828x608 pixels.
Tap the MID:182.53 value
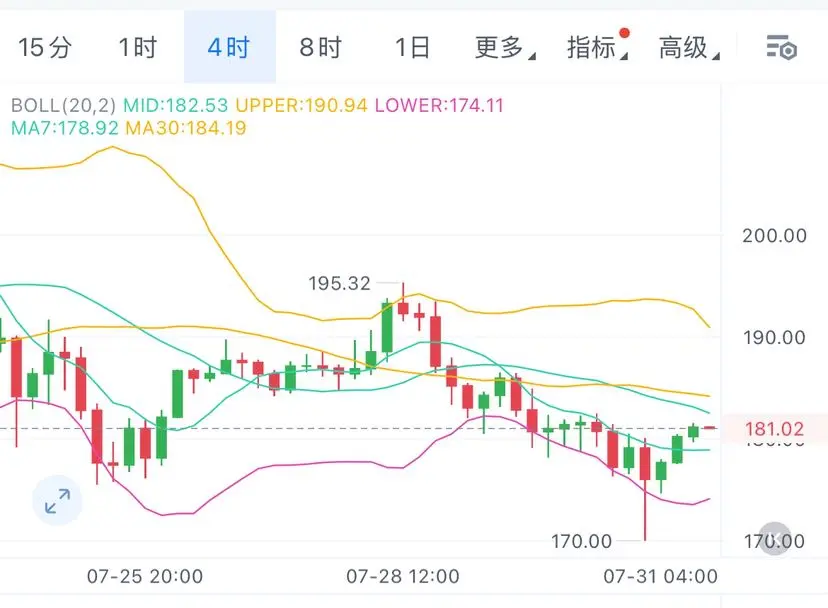[175, 105]
